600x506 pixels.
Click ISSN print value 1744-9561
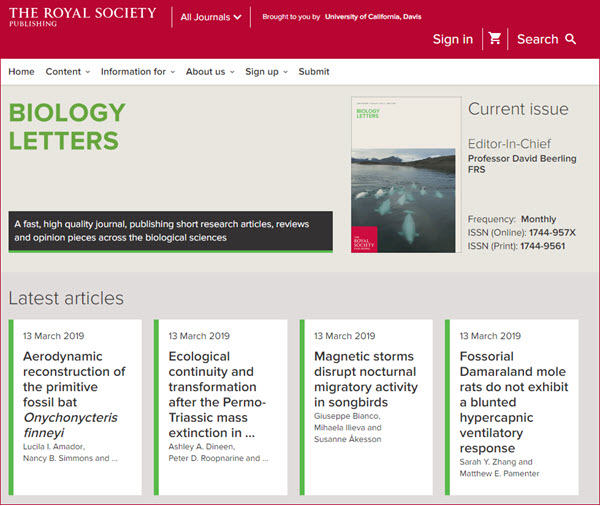(543, 246)
